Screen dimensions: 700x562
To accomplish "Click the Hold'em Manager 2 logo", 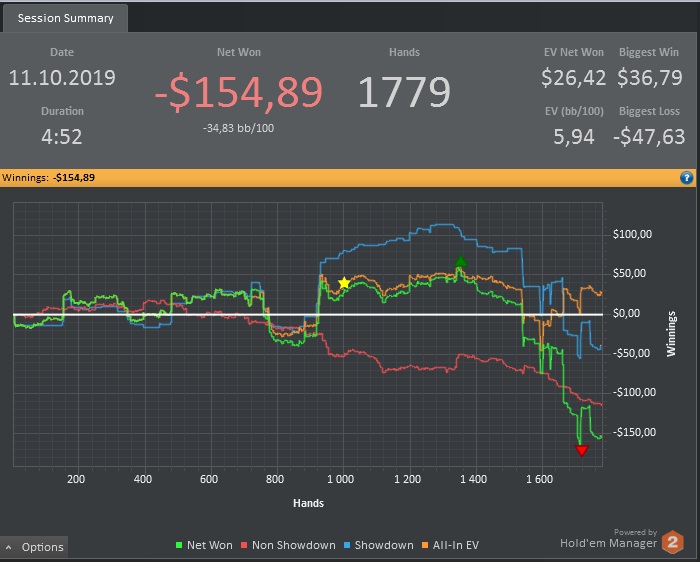I will coord(672,541).
